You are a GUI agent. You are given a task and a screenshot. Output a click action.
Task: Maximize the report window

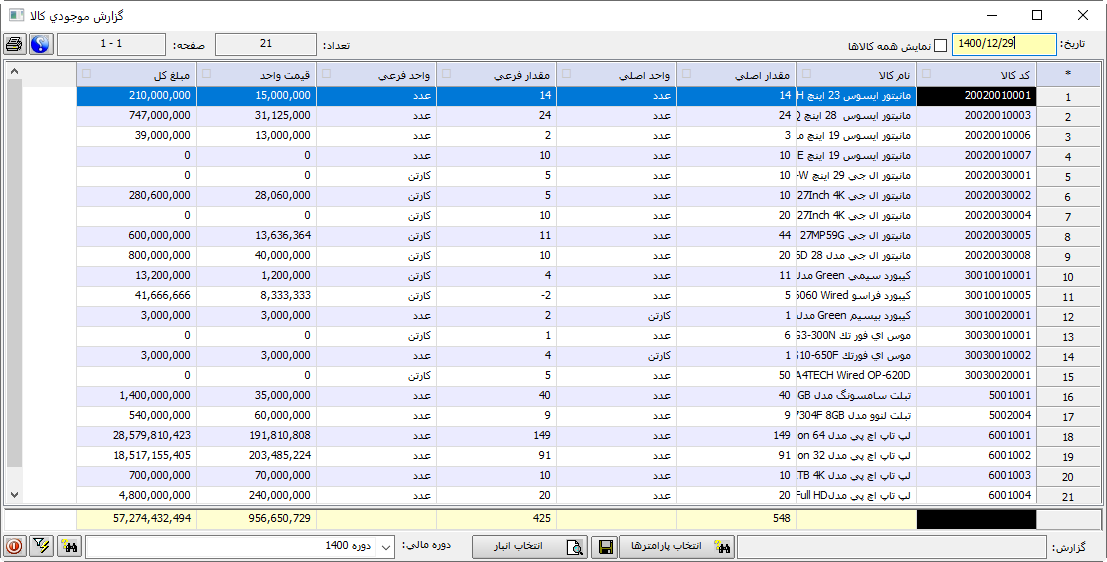[1037, 15]
